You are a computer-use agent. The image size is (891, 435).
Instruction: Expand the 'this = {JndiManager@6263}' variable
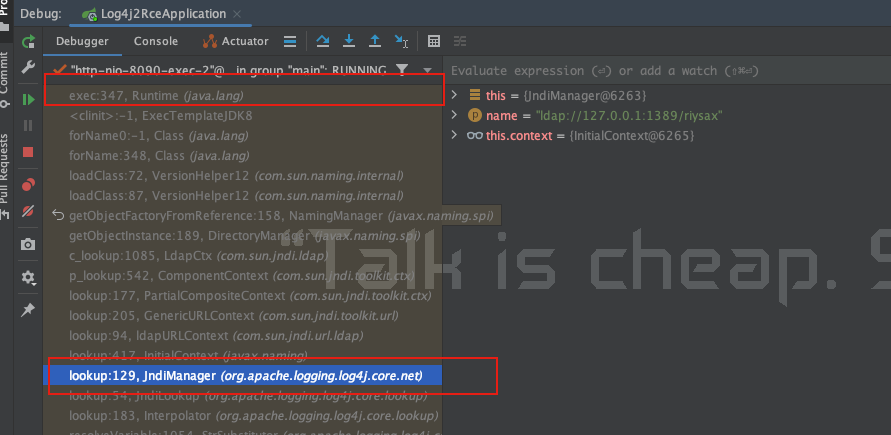pyautogui.click(x=454, y=95)
